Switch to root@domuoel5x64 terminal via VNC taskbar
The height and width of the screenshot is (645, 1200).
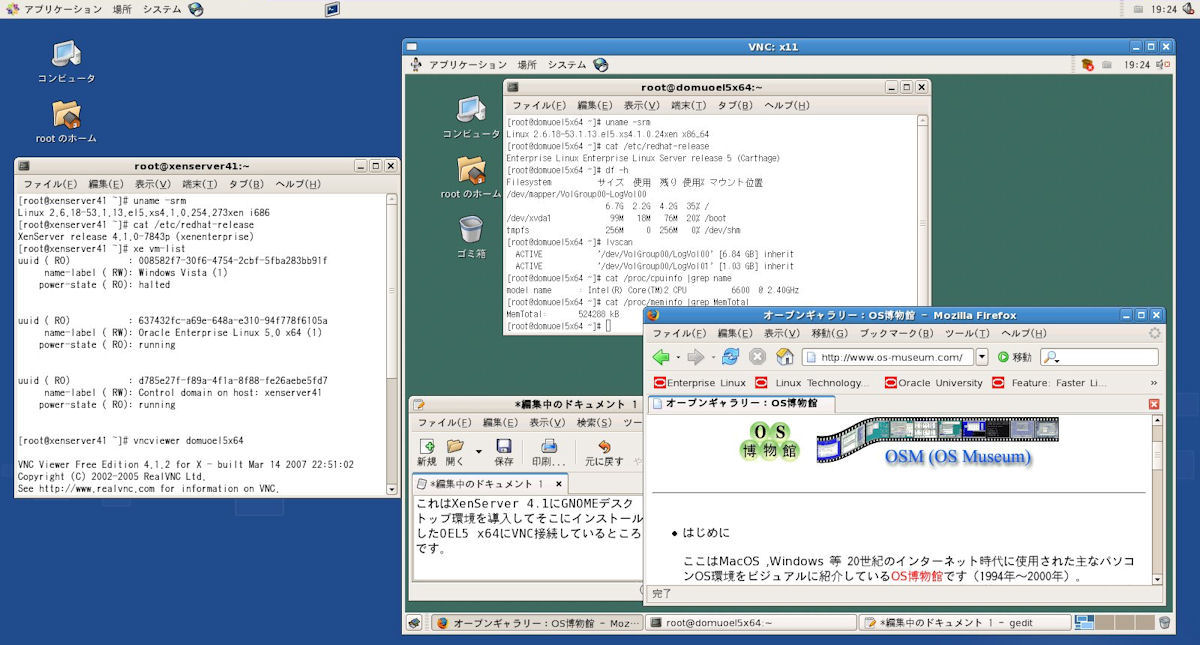[x=752, y=623]
